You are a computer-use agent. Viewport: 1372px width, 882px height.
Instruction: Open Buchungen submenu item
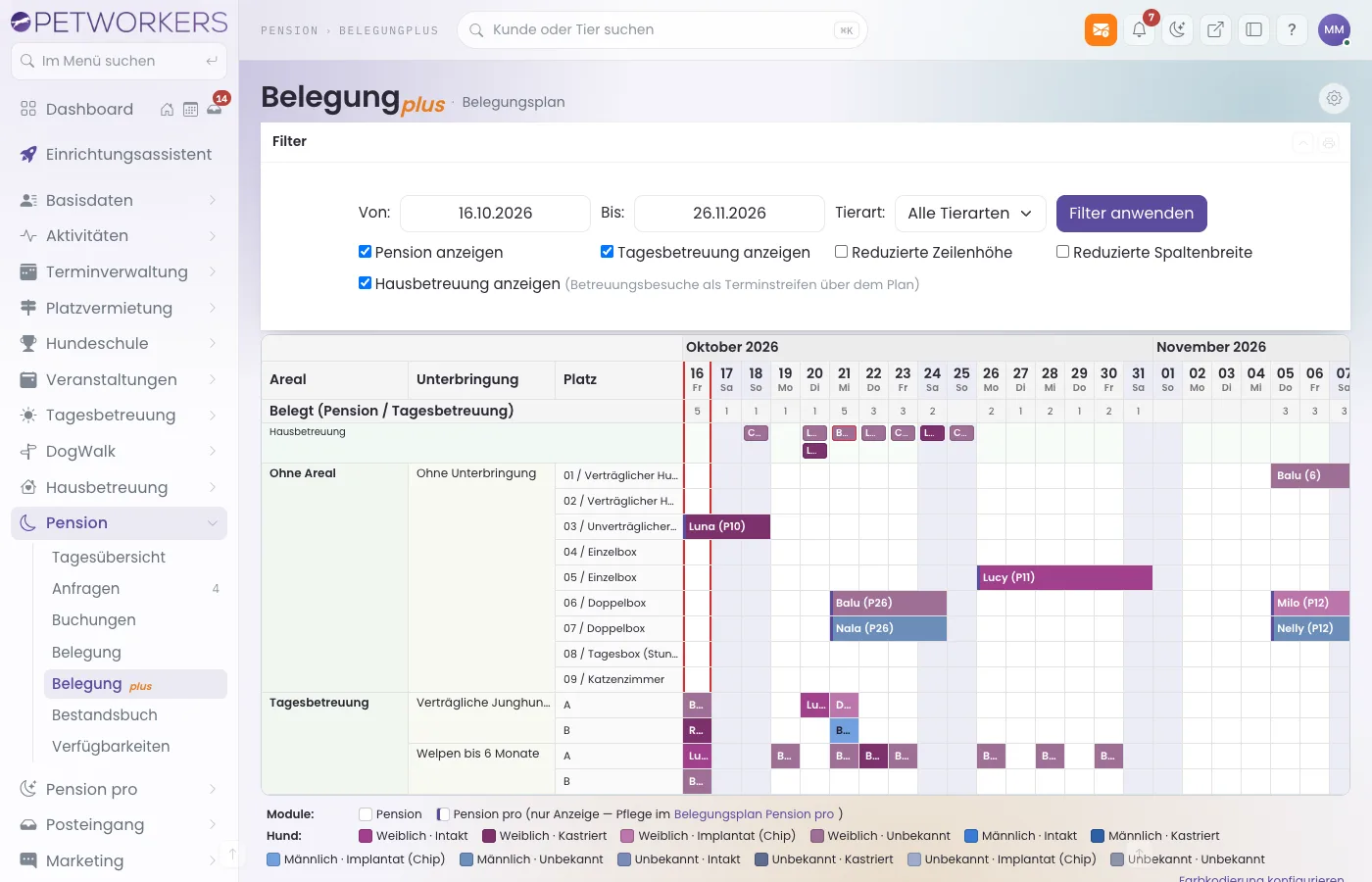(135, 619)
